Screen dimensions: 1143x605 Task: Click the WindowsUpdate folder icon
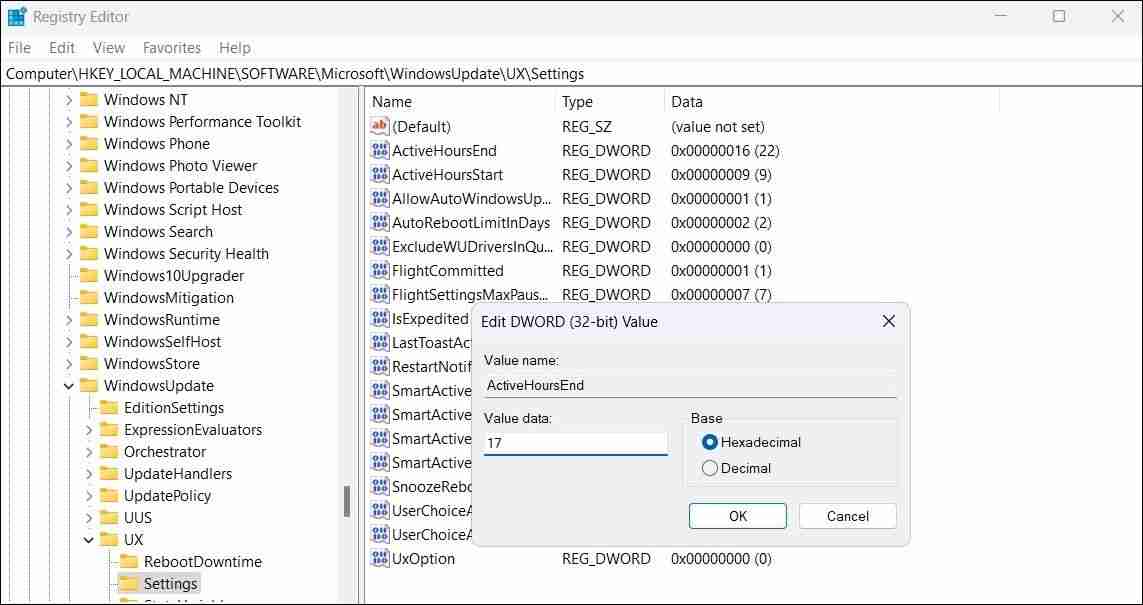point(89,385)
